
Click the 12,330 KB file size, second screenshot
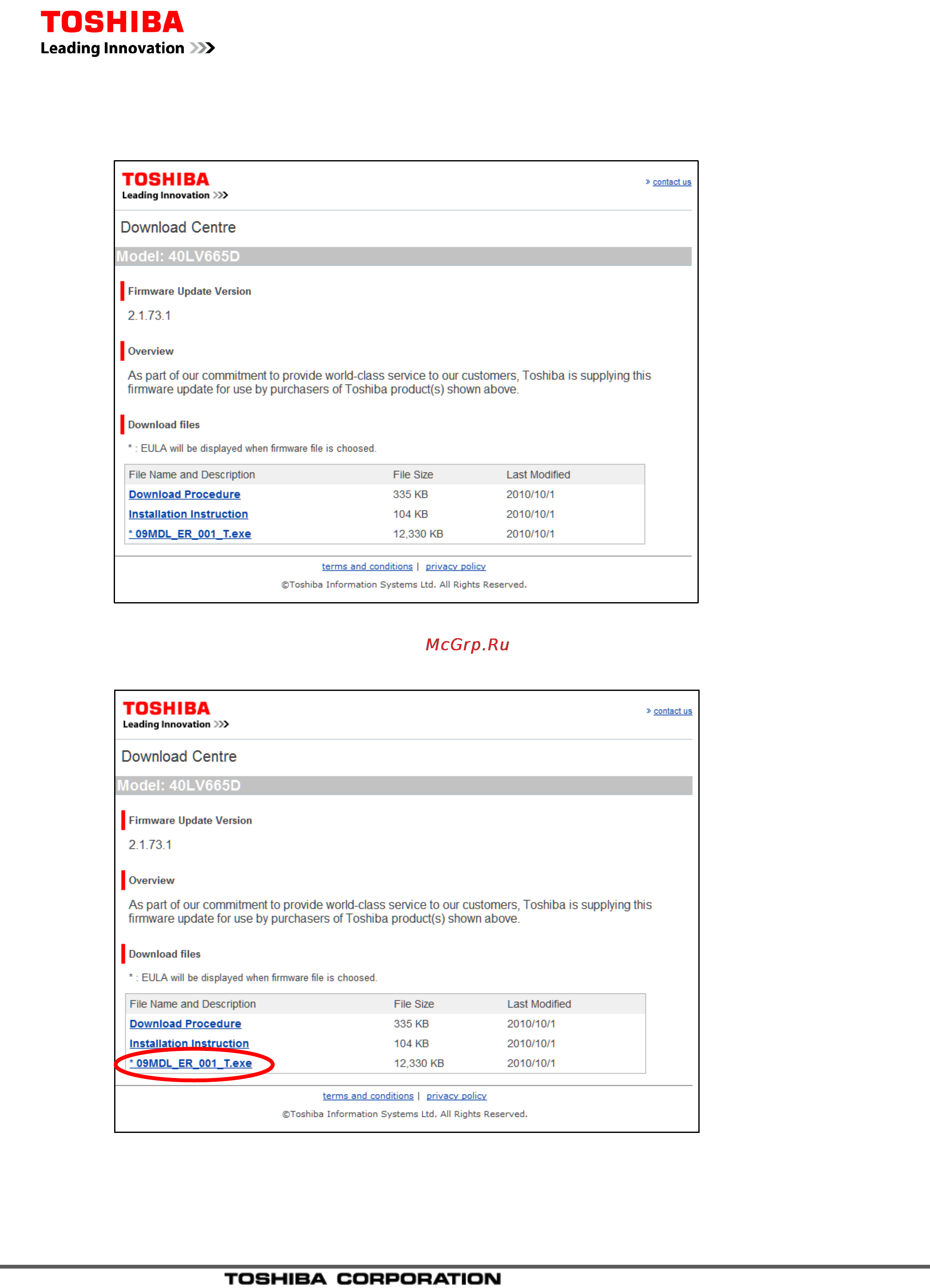pyautogui.click(x=419, y=1063)
